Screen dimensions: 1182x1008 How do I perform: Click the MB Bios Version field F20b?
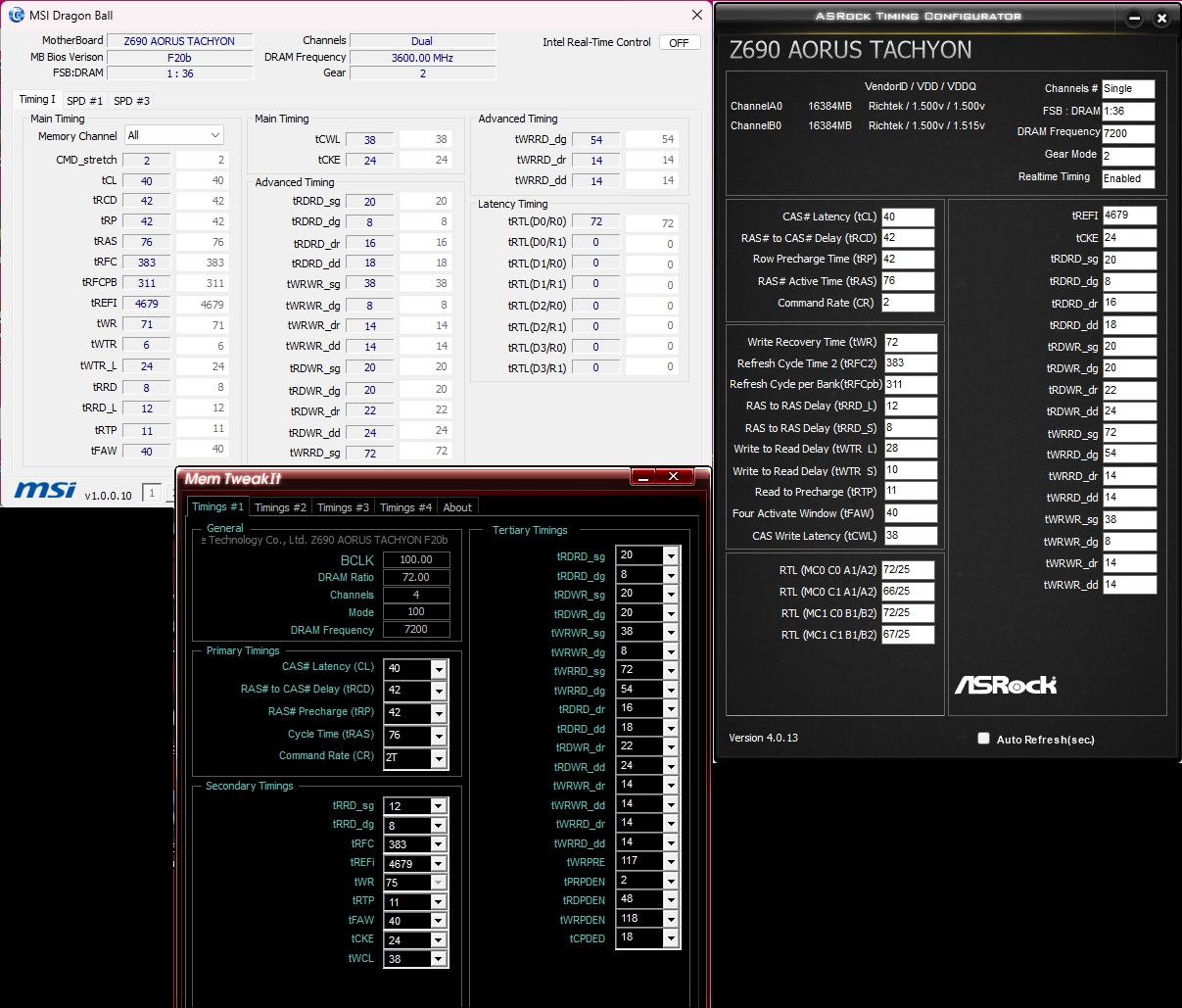[179, 58]
